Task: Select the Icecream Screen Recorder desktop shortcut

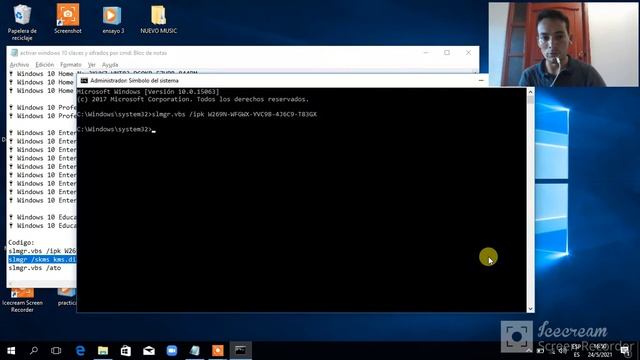Action: point(22,300)
